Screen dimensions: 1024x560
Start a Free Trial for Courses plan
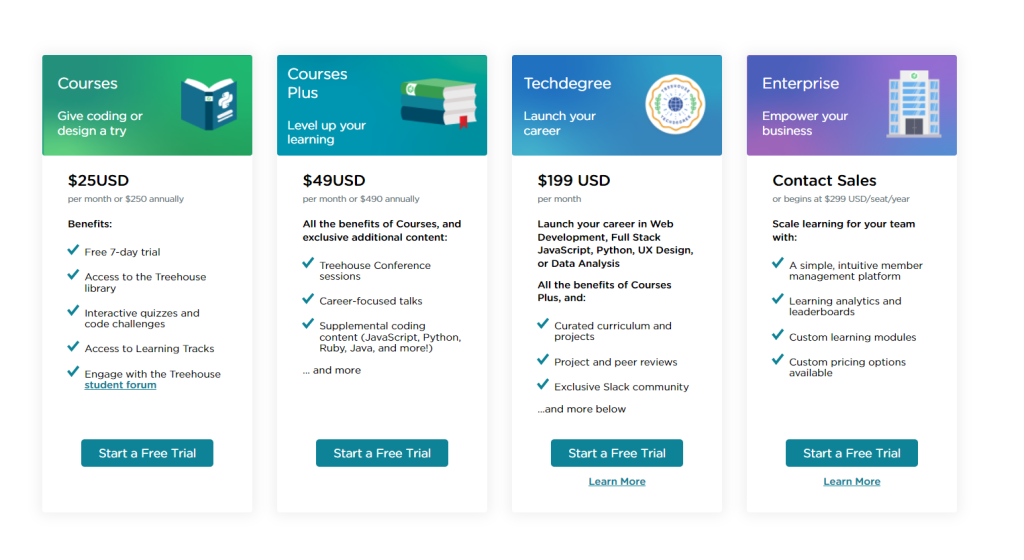(x=147, y=453)
